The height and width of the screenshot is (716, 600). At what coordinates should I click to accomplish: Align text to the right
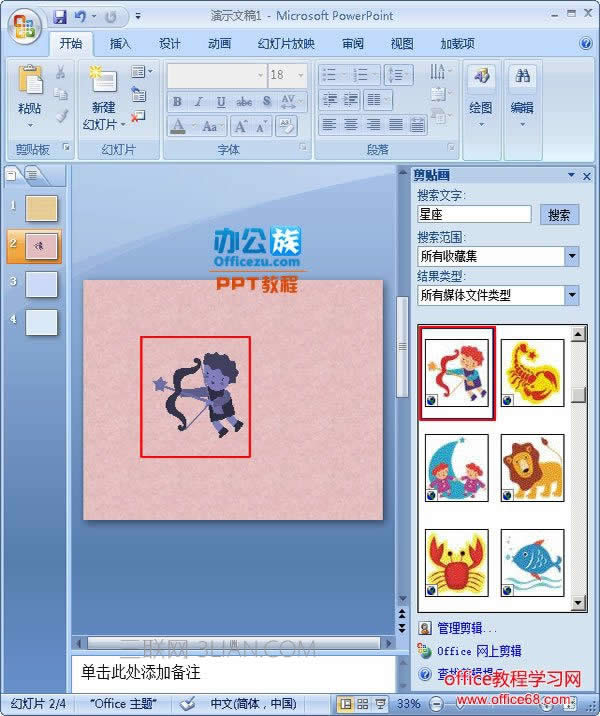[x=373, y=125]
